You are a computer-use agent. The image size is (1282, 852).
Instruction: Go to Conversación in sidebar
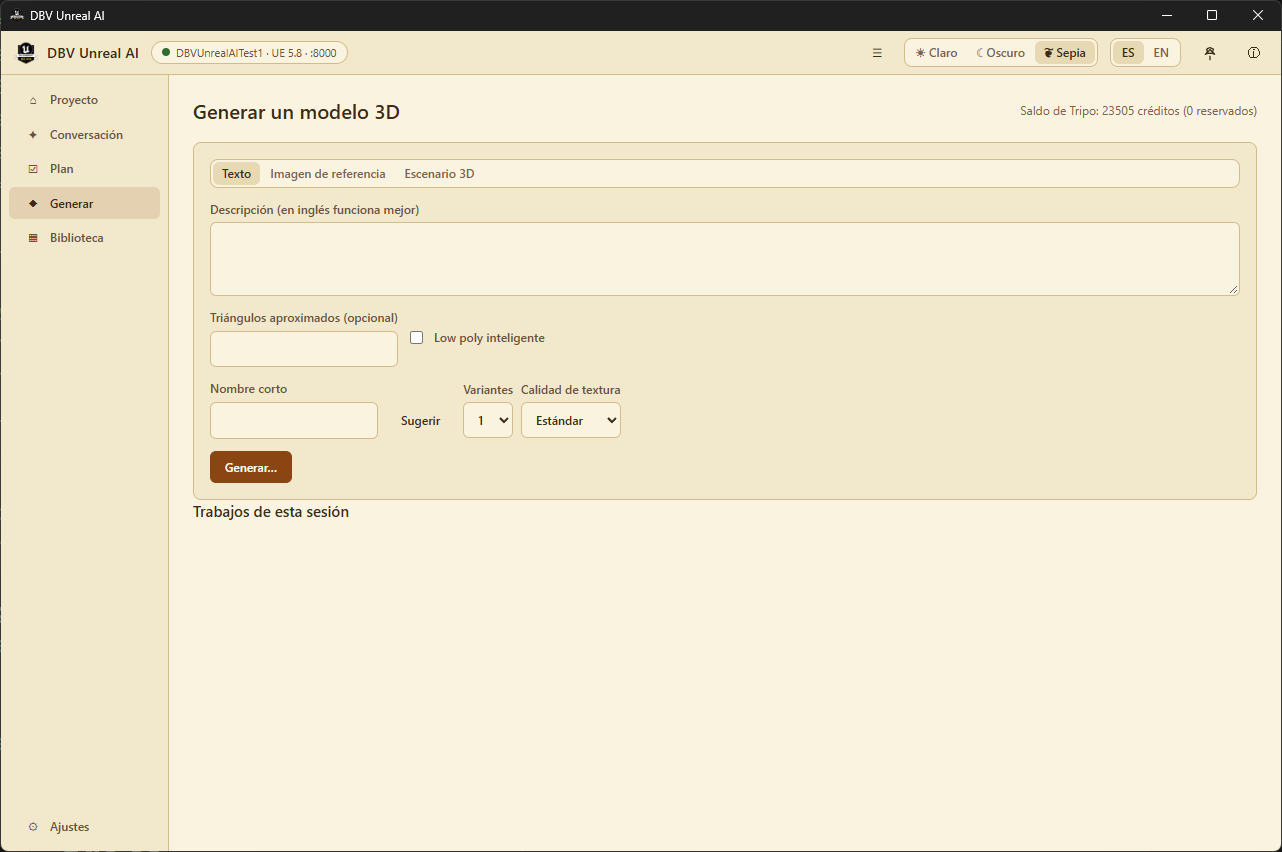click(x=84, y=135)
